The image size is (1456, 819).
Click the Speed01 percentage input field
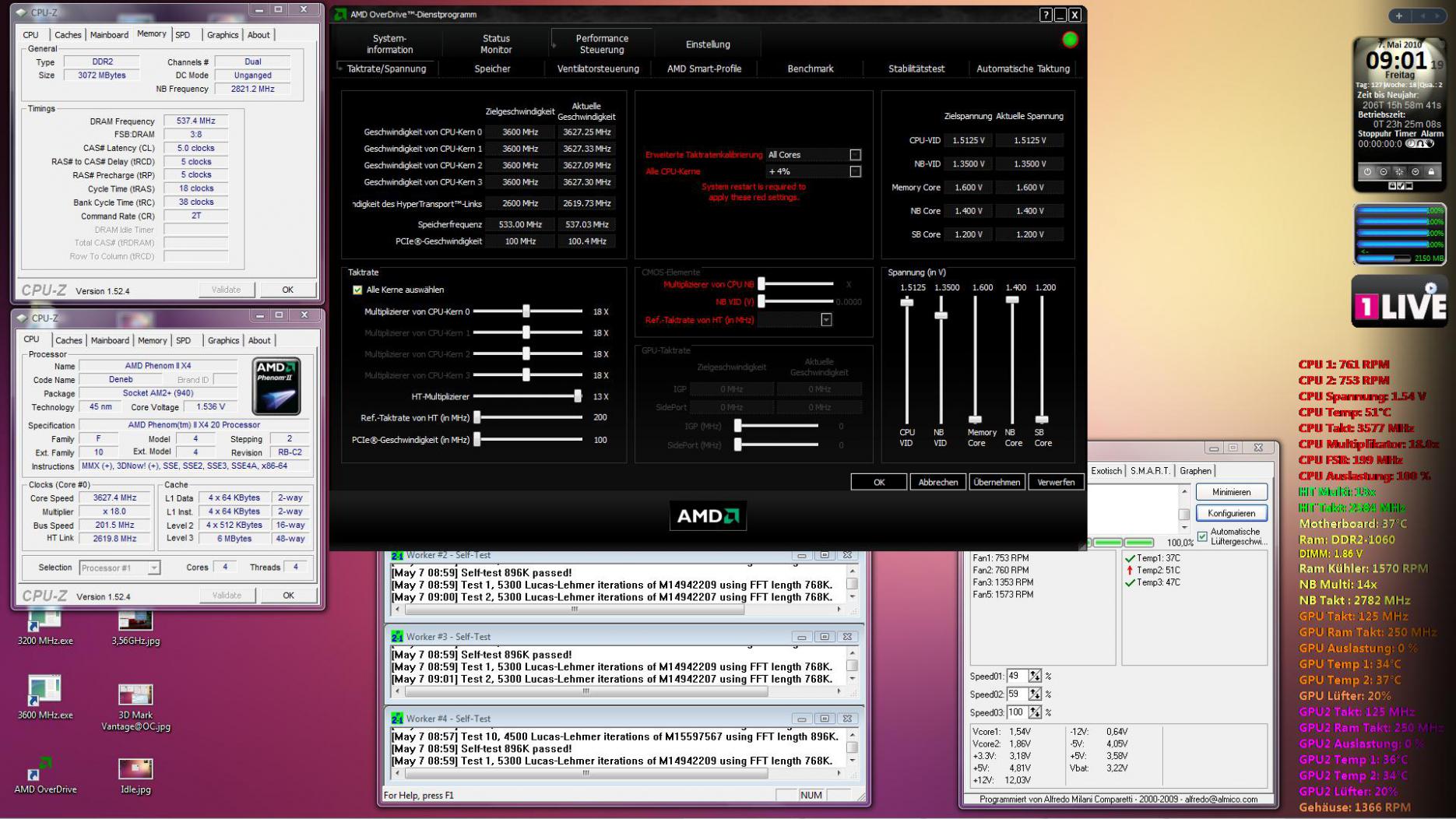click(x=1017, y=676)
